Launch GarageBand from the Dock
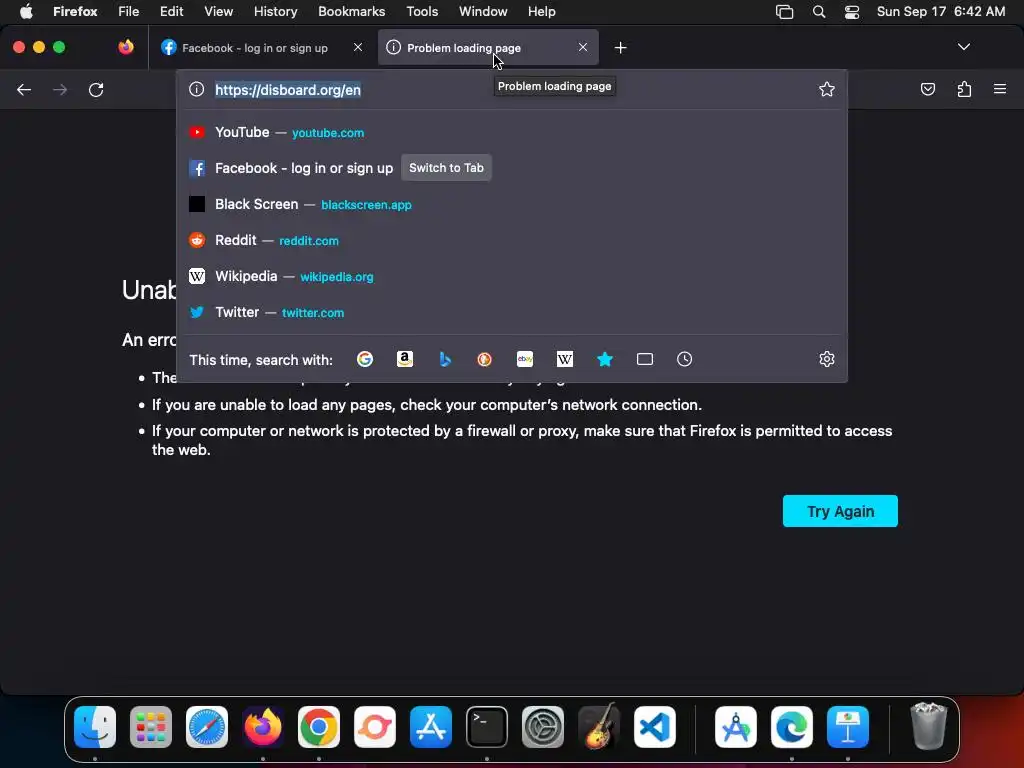This screenshot has height=768, width=1024. pyautogui.click(x=599, y=727)
